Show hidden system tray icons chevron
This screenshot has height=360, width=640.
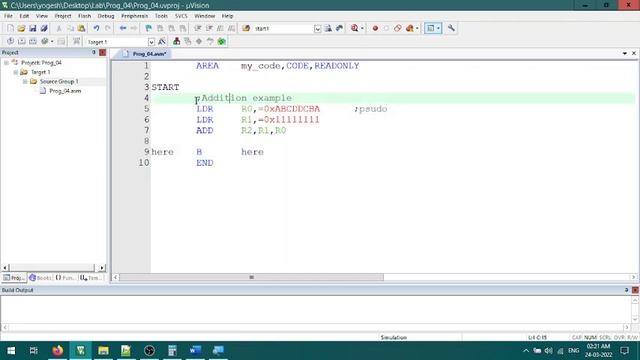[x=526, y=351]
